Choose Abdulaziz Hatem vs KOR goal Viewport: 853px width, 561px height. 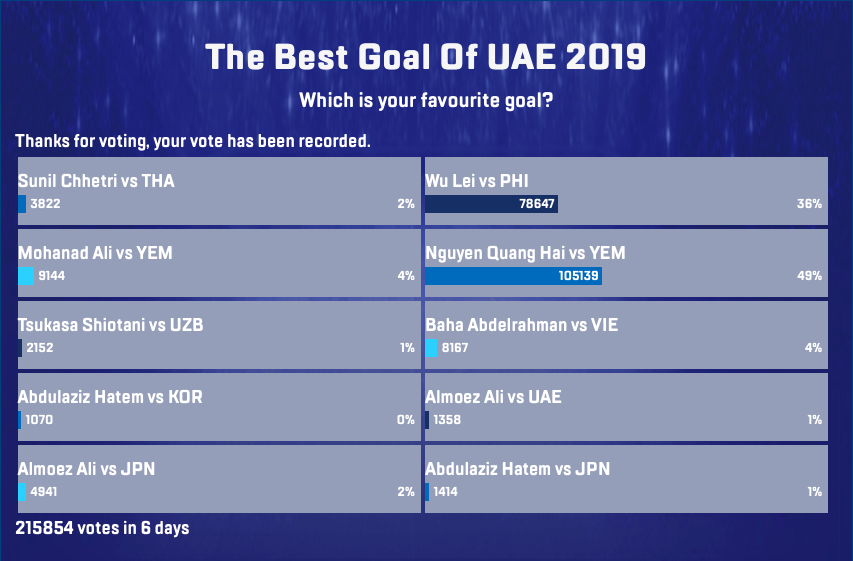pyautogui.click(x=110, y=397)
